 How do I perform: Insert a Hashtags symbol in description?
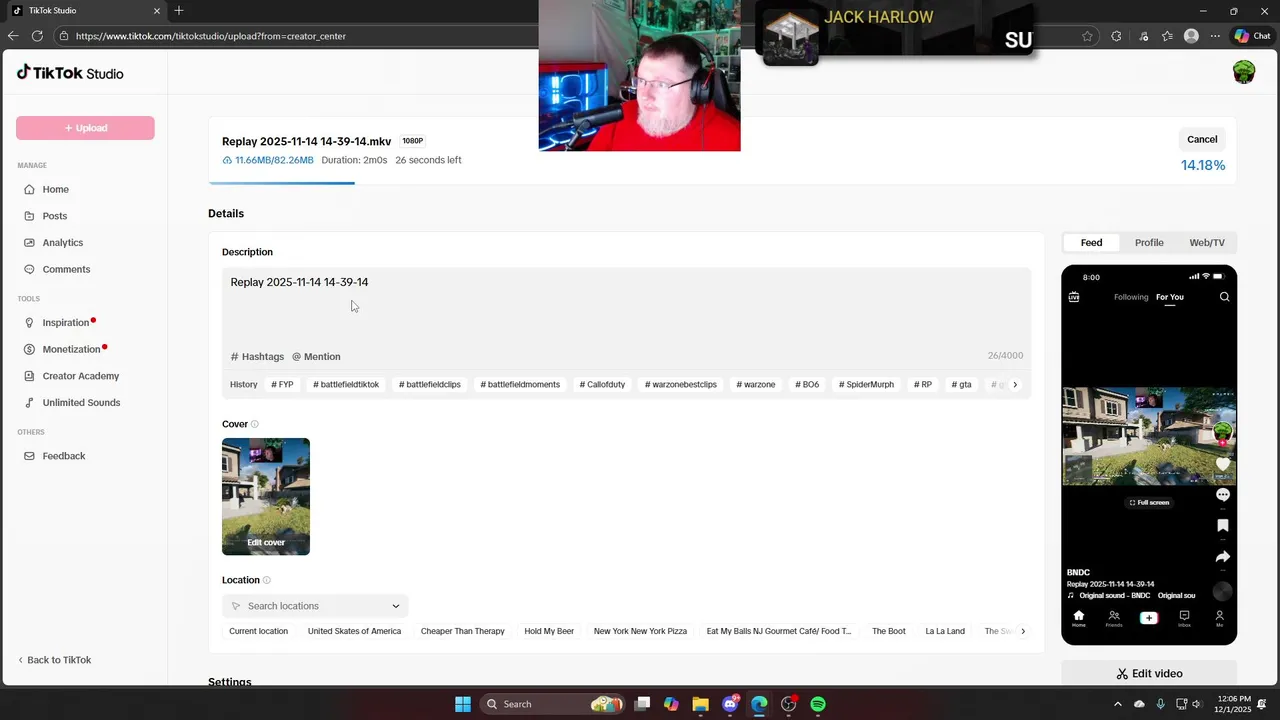(x=257, y=356)
